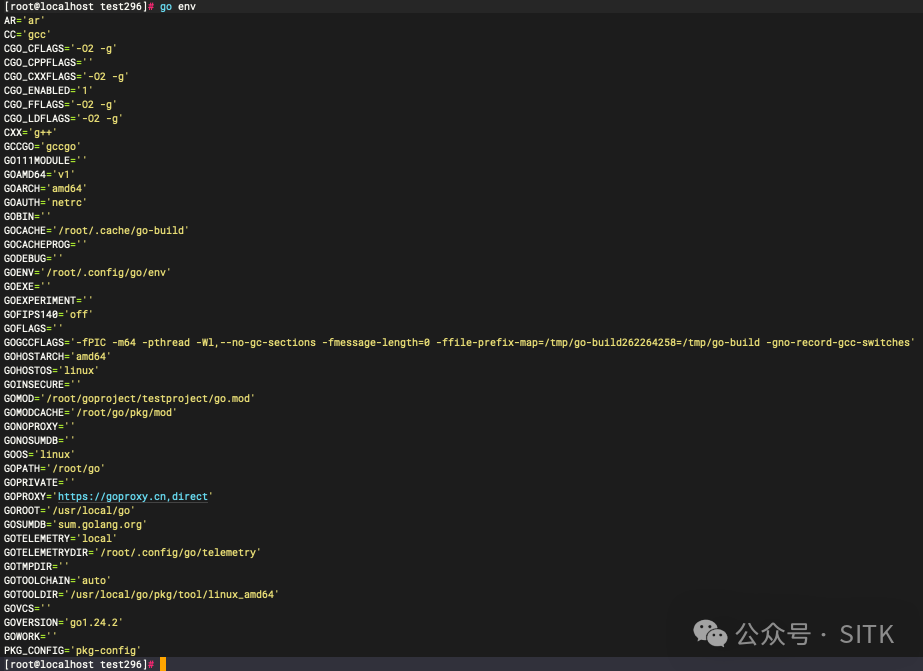This screenshot has height=671, width=923.
Task: Click the PKG_CONFIG 'pkg-config' value
Action: click(106, 650)
